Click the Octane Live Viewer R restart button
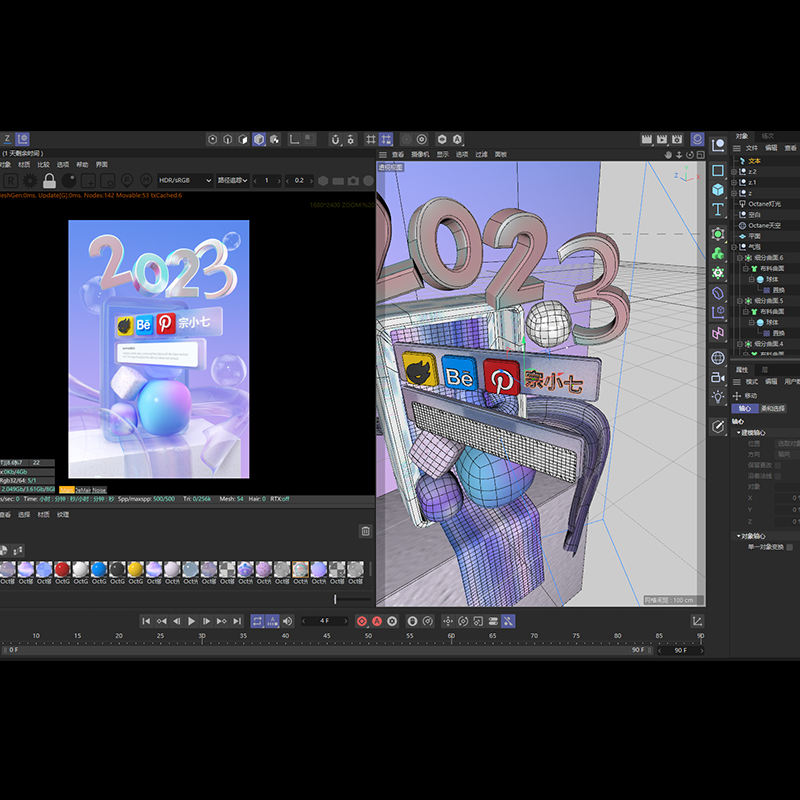800x800 pixels. tap(11, 181)
